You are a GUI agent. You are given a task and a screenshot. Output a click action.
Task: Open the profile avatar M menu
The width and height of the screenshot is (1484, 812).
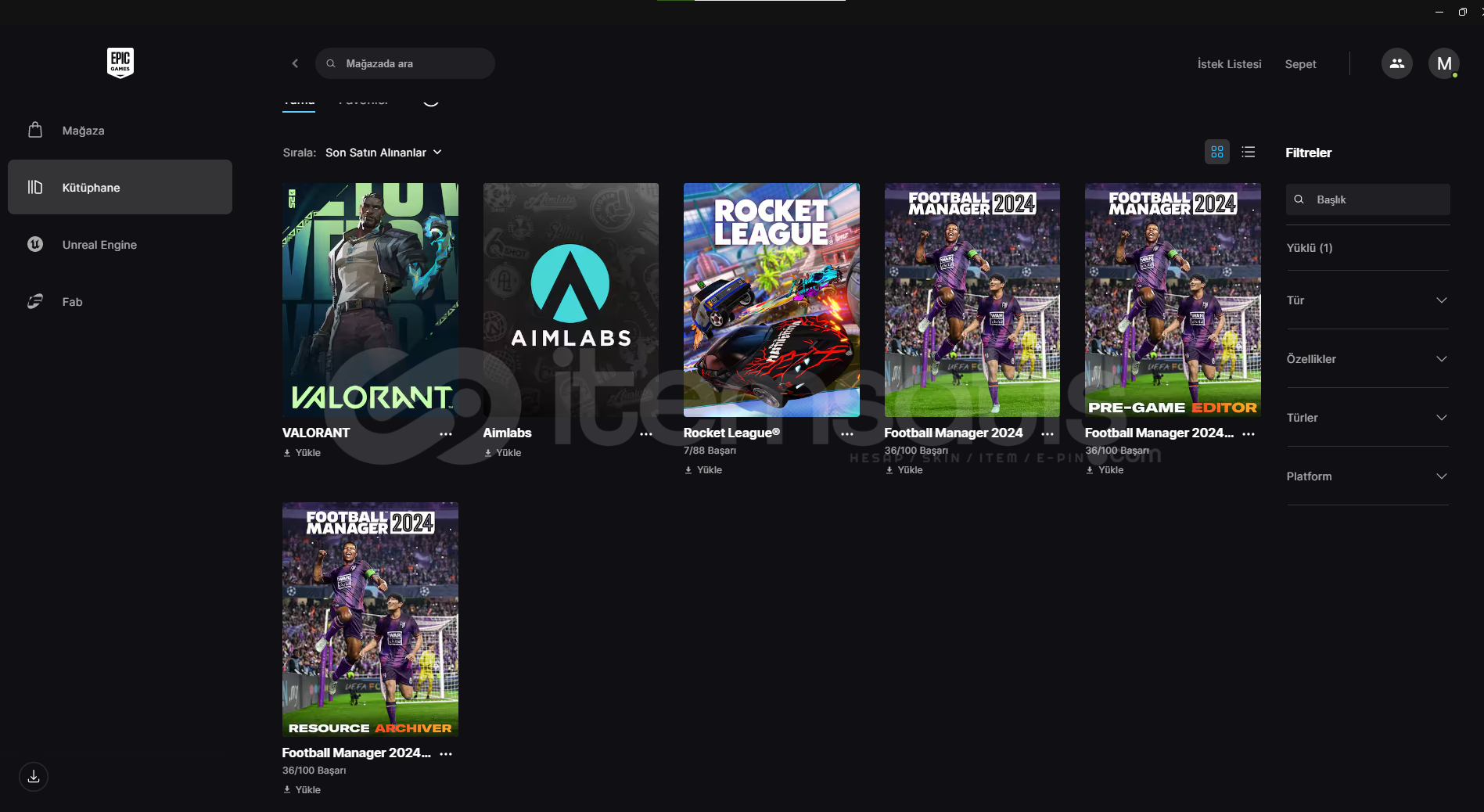[1443, 63]
